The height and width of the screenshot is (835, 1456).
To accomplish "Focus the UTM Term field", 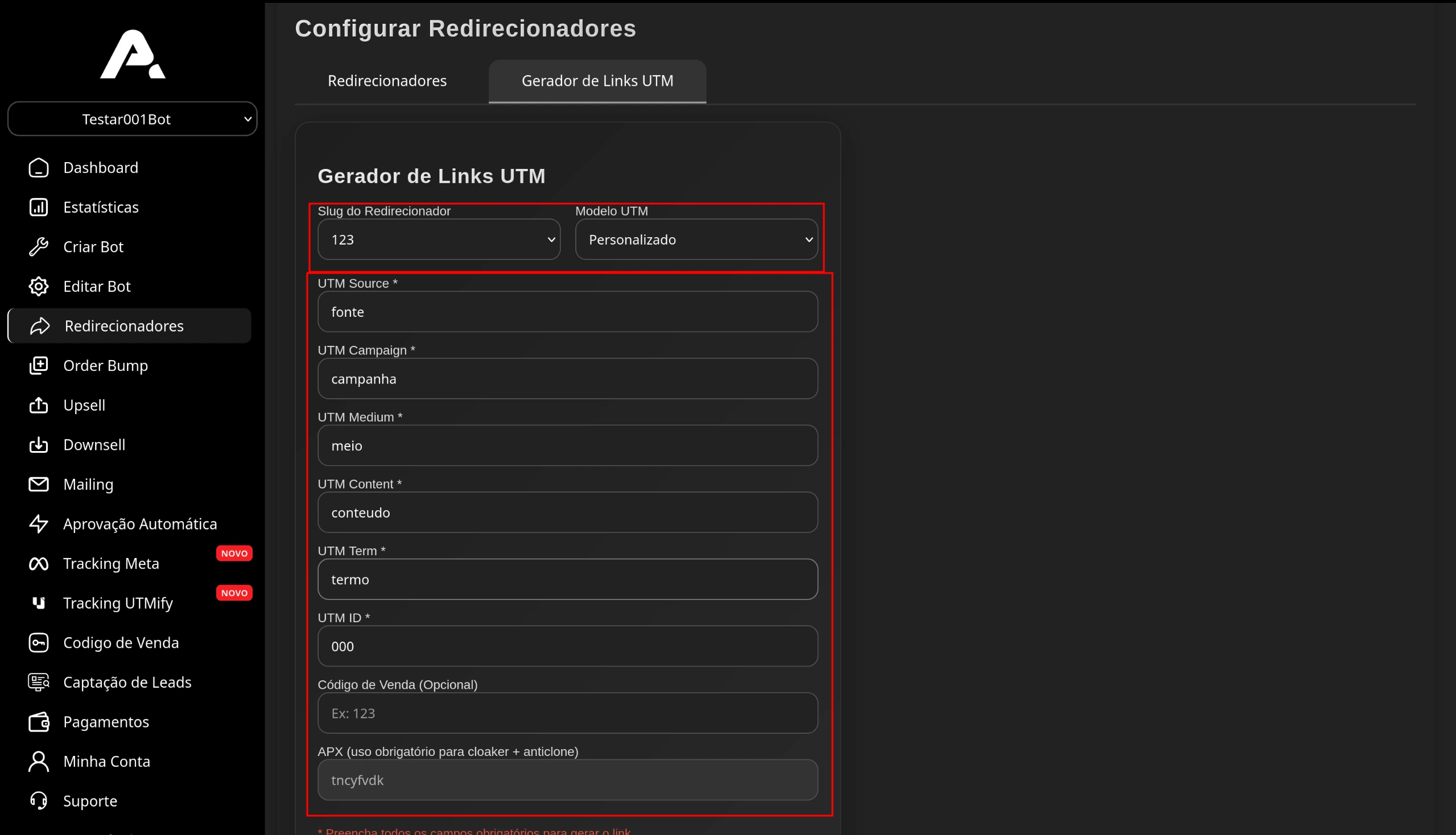I will click(x=567, y=579).
